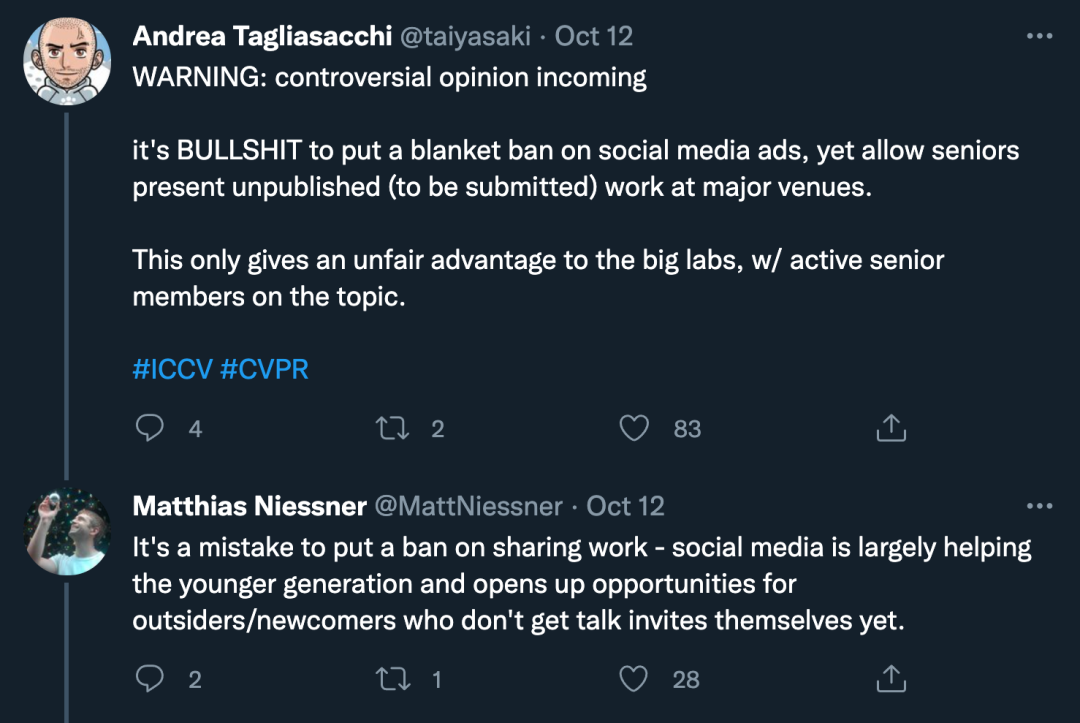
Task: Click the @taiyasaki handle
Action: click(x=465, y=37)
